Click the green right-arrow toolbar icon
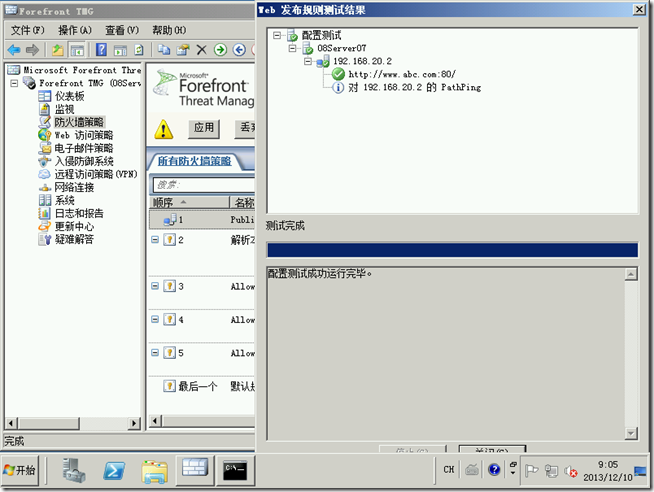Screen dimensions: 654x492 pyautogui.click(x=220, y=50)
